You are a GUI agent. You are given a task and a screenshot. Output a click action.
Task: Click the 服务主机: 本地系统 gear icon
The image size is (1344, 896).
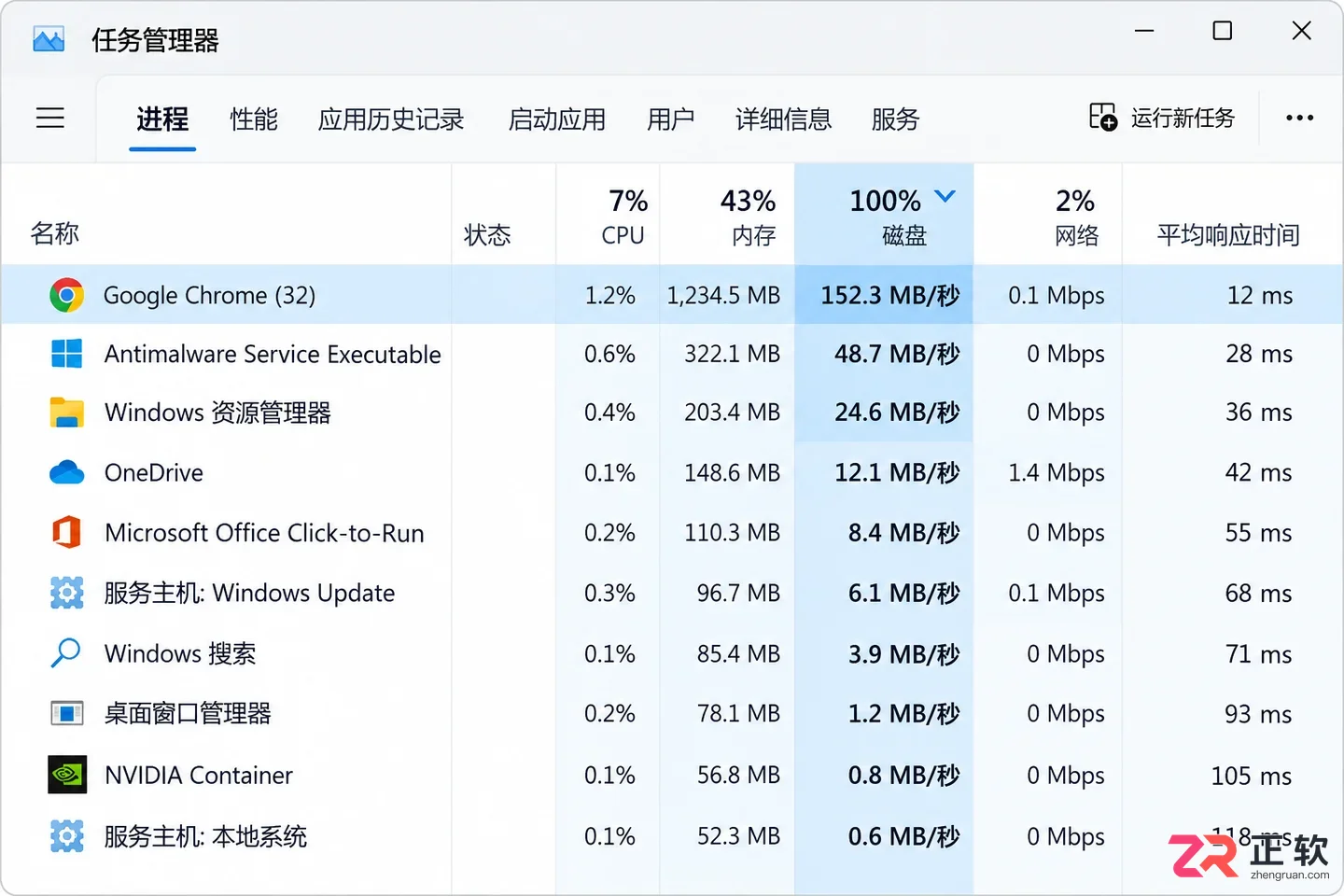66,836
